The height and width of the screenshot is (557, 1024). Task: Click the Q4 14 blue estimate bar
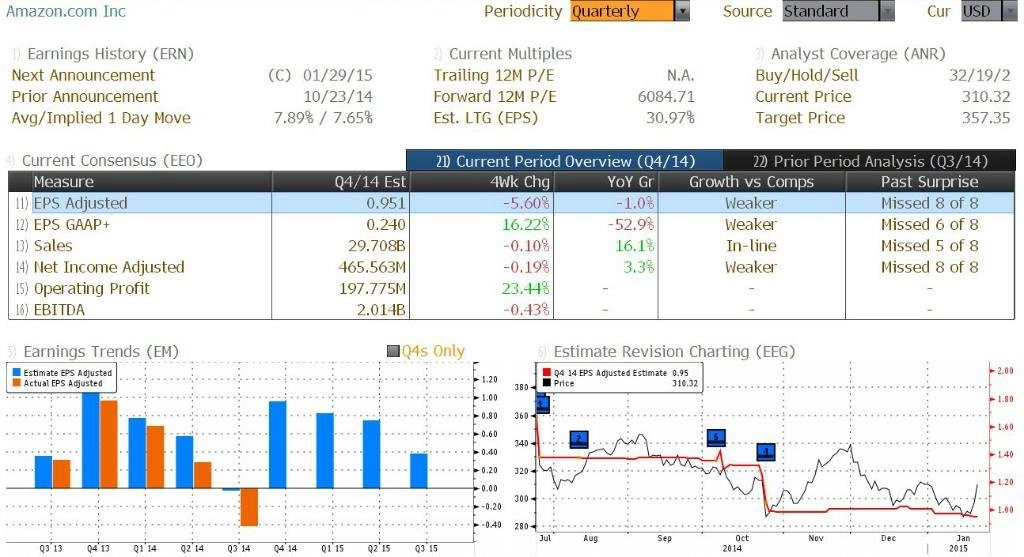click(x=278, y=445)
